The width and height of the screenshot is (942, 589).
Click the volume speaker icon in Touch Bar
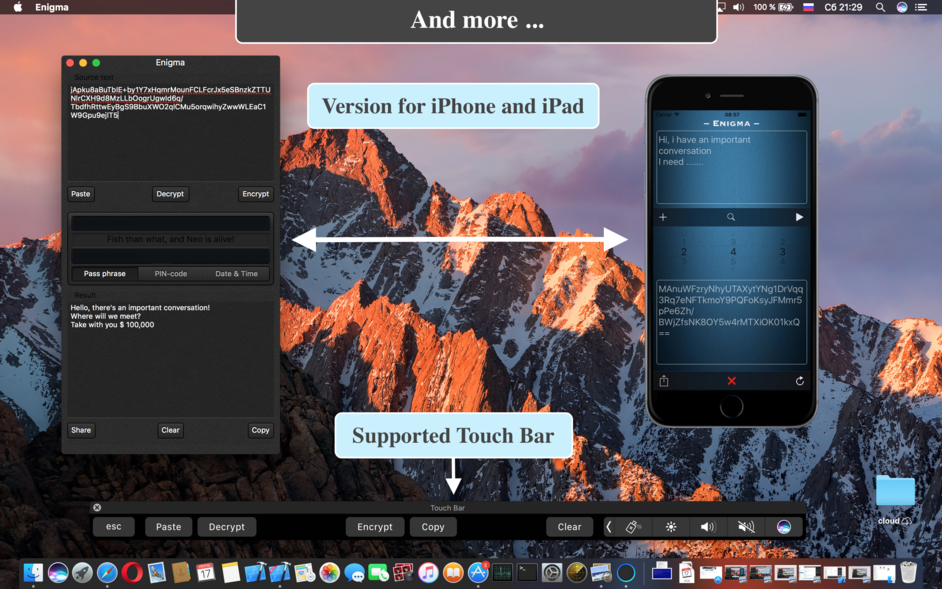(708, 527)
